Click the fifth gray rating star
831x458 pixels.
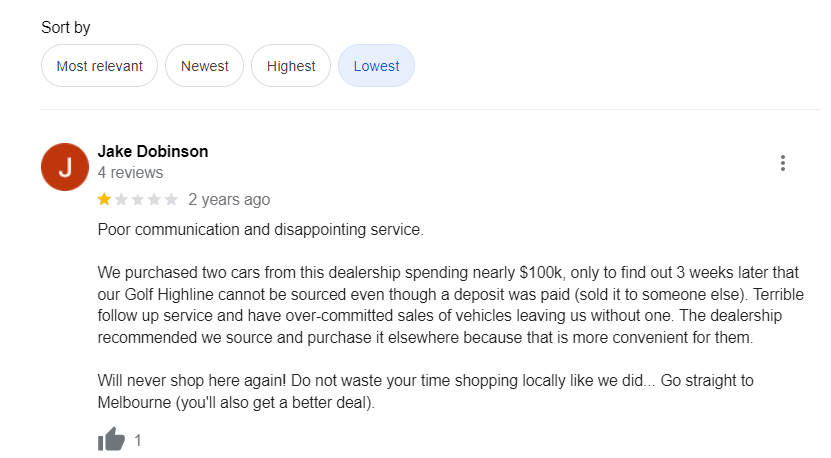tap(171, 199)
